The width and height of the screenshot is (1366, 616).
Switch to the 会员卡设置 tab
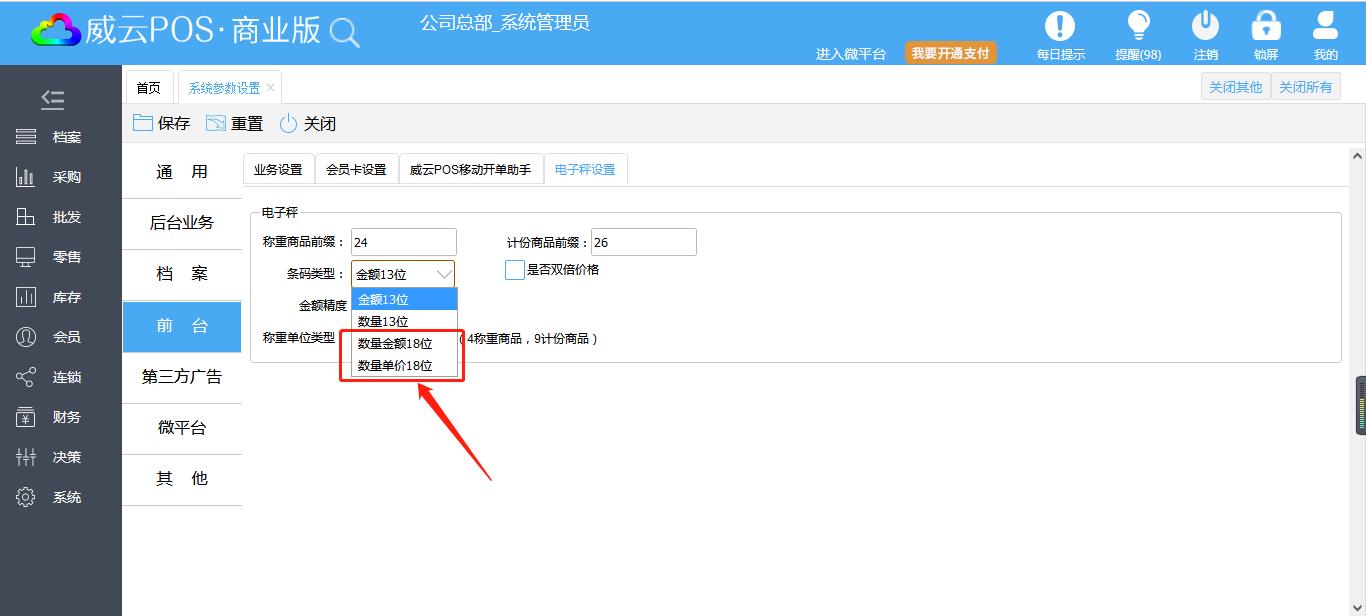coord(356,170)
